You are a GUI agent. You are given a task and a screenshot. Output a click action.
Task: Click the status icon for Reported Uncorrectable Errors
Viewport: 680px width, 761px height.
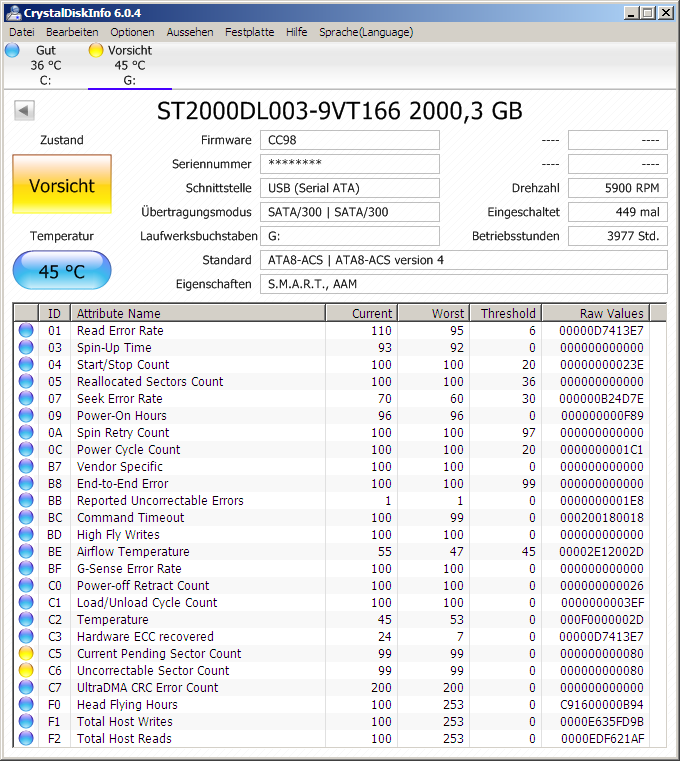coord(26,500)
